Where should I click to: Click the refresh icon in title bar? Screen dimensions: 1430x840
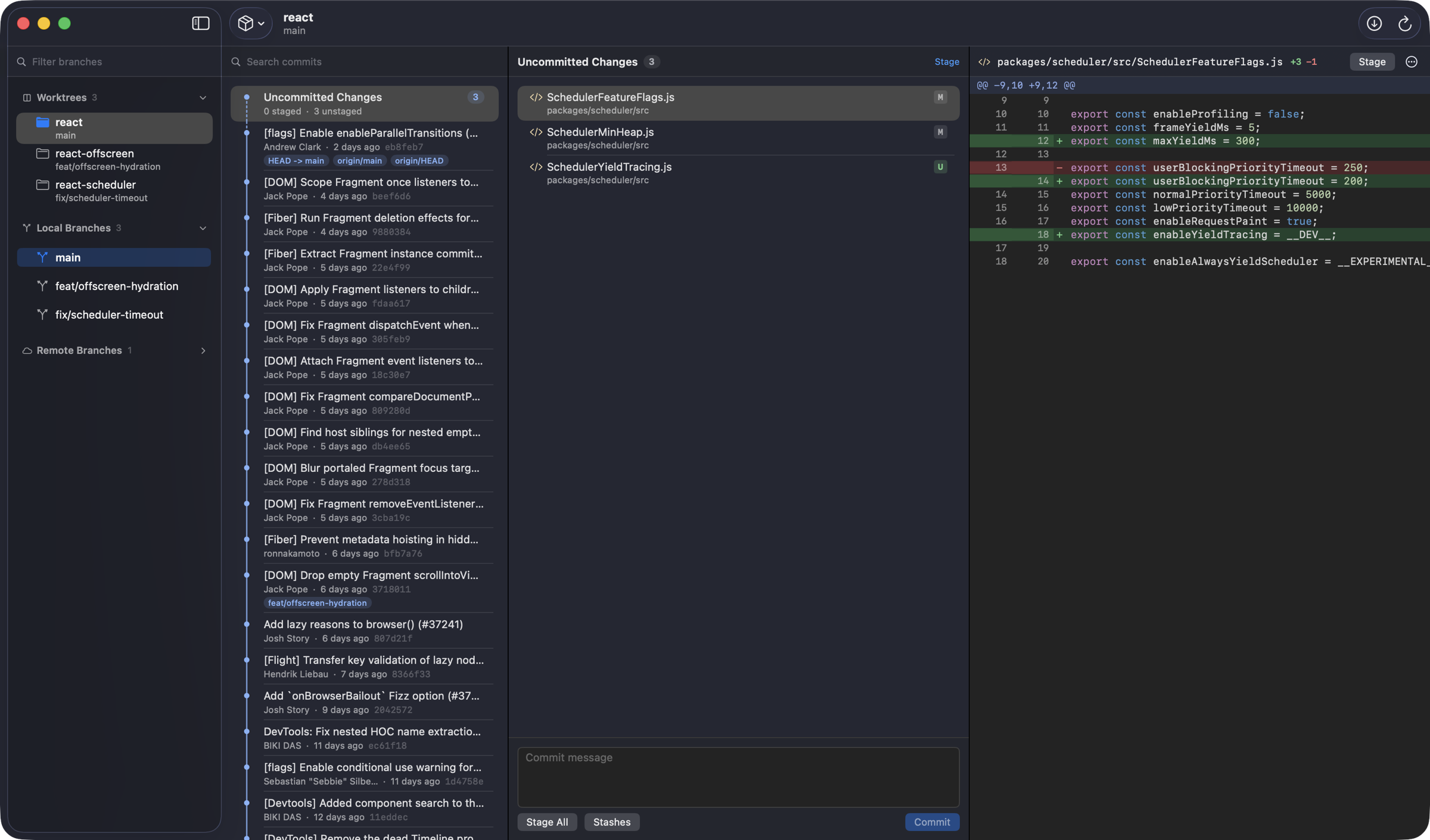click(x=1404, y=23)
